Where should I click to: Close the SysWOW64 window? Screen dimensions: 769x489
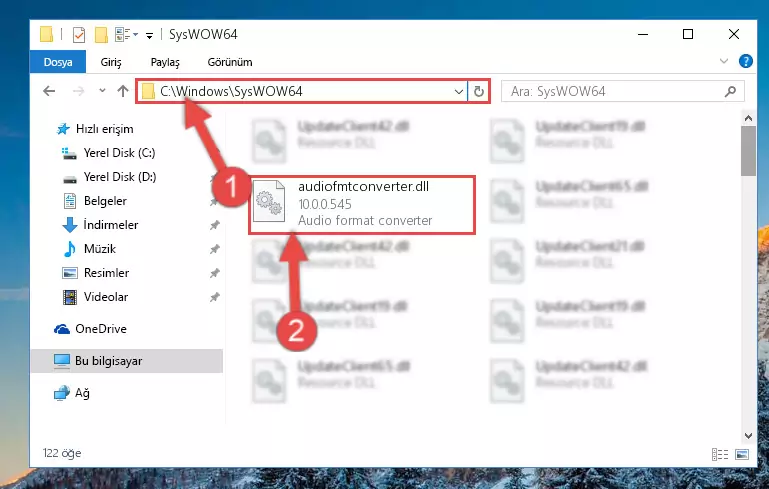[734, 34]
